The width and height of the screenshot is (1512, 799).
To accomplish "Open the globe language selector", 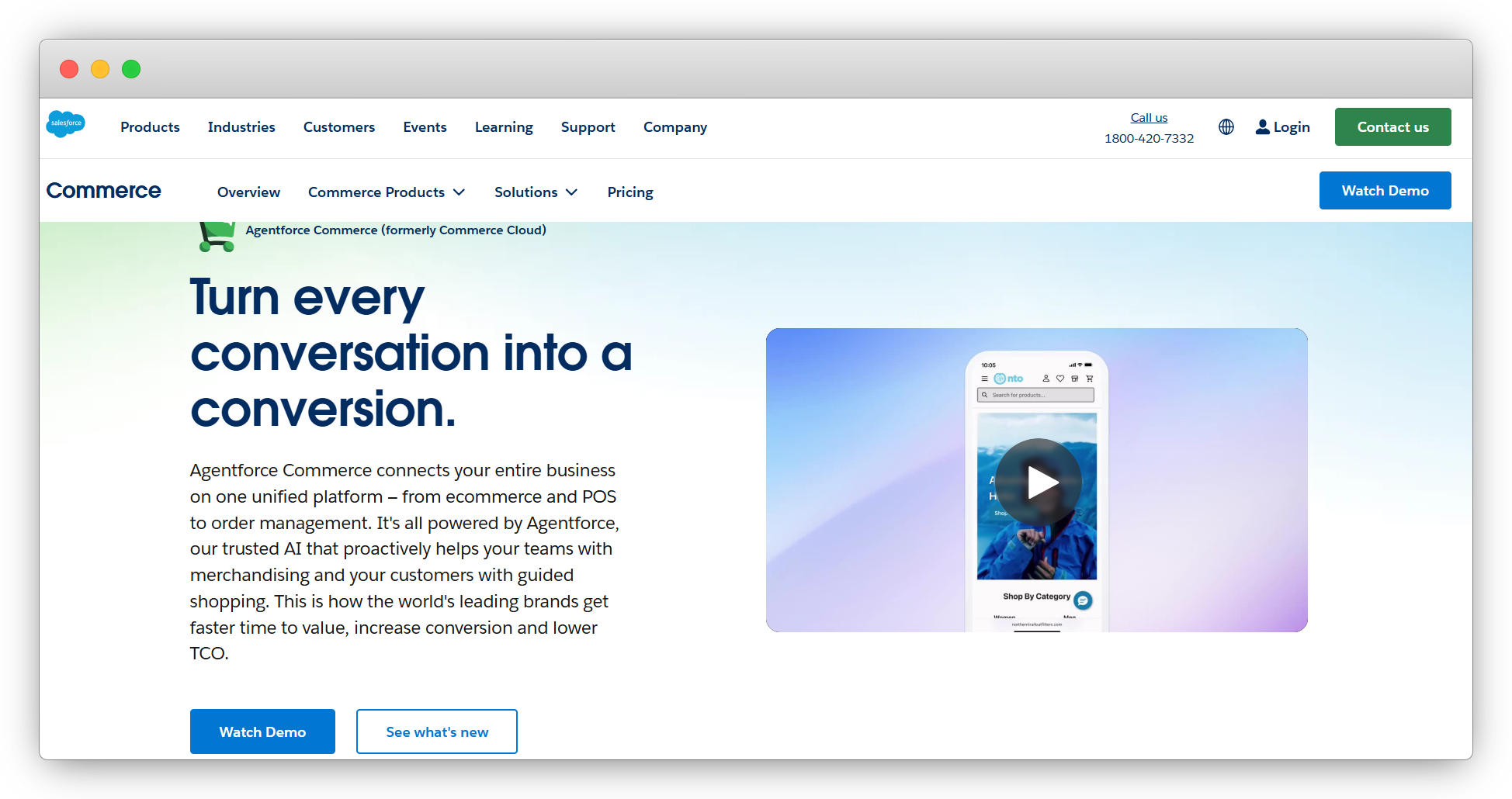I will [1226, 126].
